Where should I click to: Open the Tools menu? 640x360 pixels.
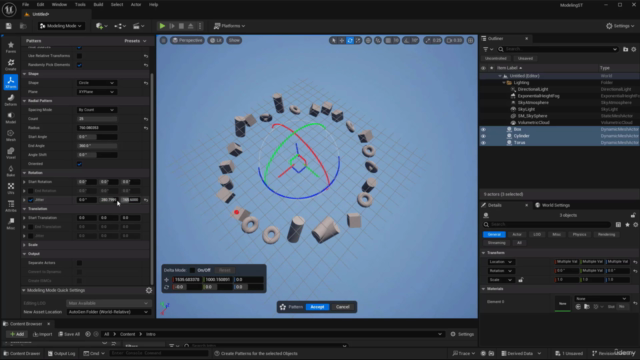(80, 4)
